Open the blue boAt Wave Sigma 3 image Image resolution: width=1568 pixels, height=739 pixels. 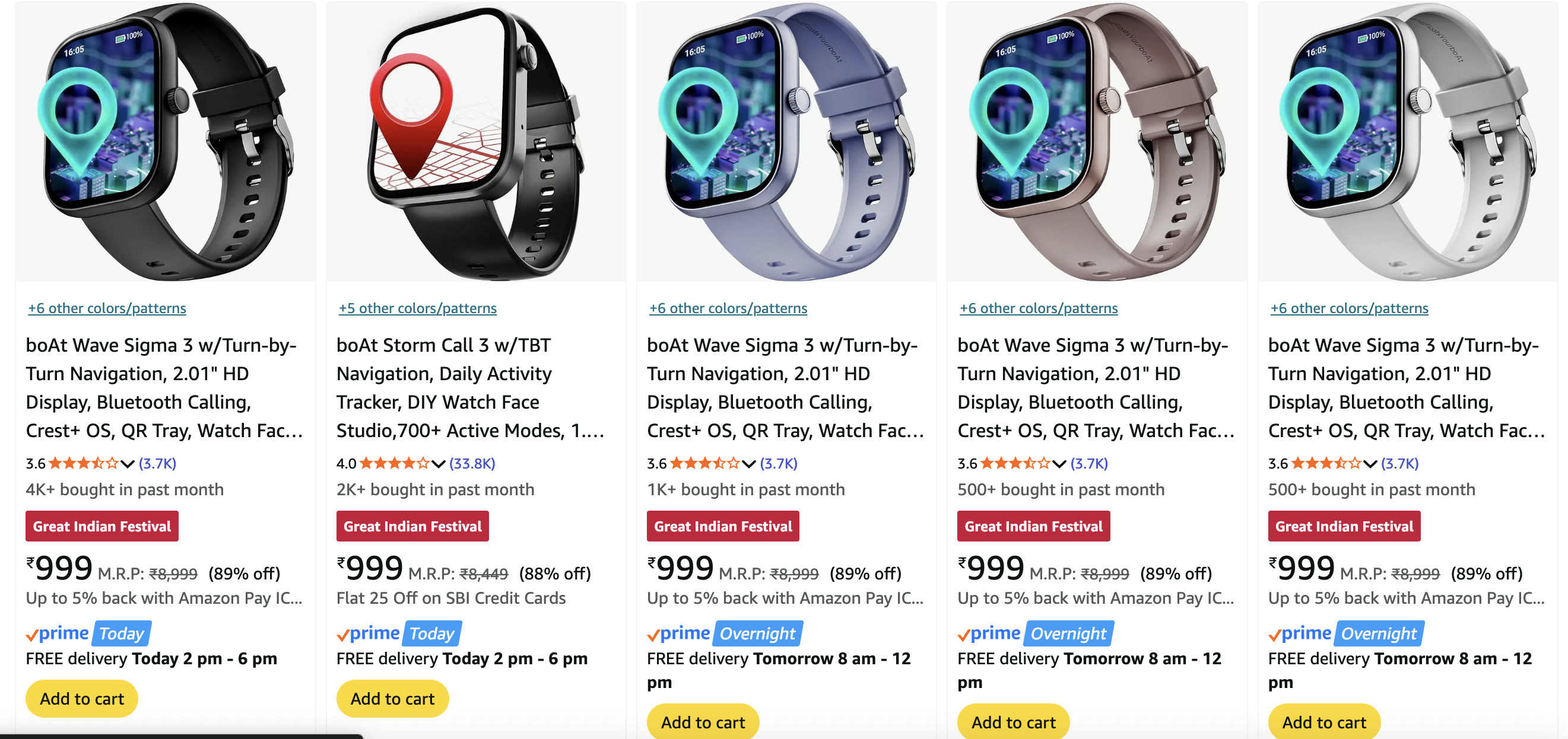click(786, 141)
